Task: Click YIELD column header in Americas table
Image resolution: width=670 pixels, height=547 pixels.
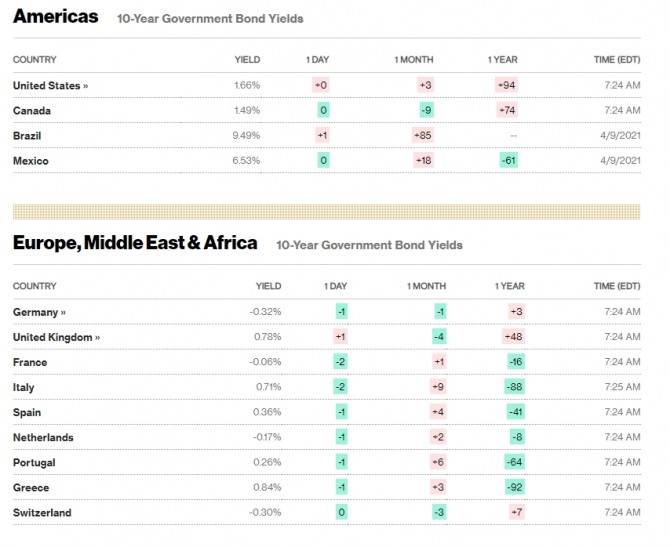Action: pyautogui.click(x=247, y=60)
